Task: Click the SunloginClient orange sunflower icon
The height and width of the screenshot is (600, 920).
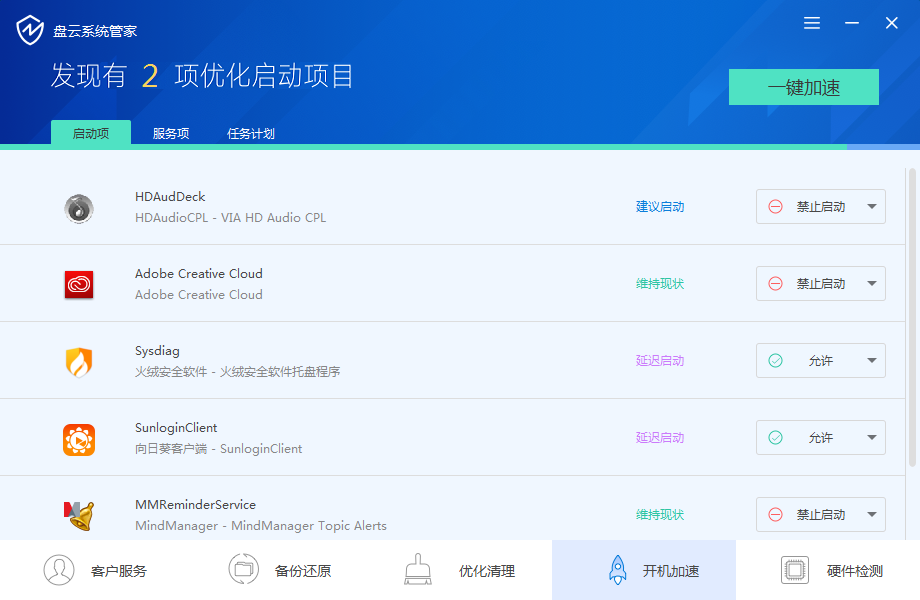Action: 79,439
